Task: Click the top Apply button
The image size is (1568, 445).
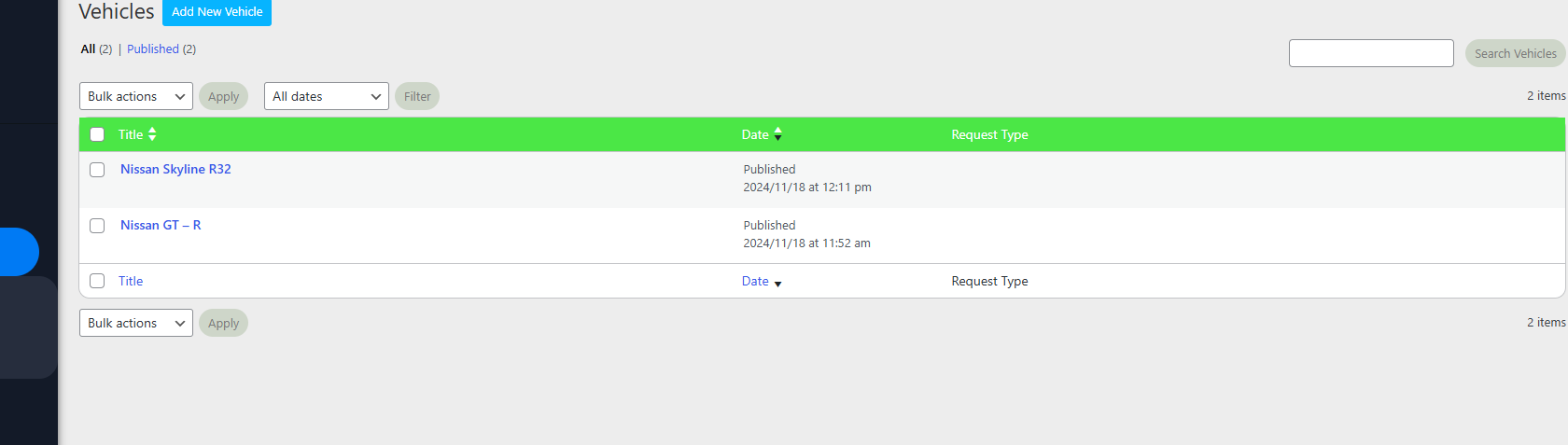Action: click(x=223, y=96)
